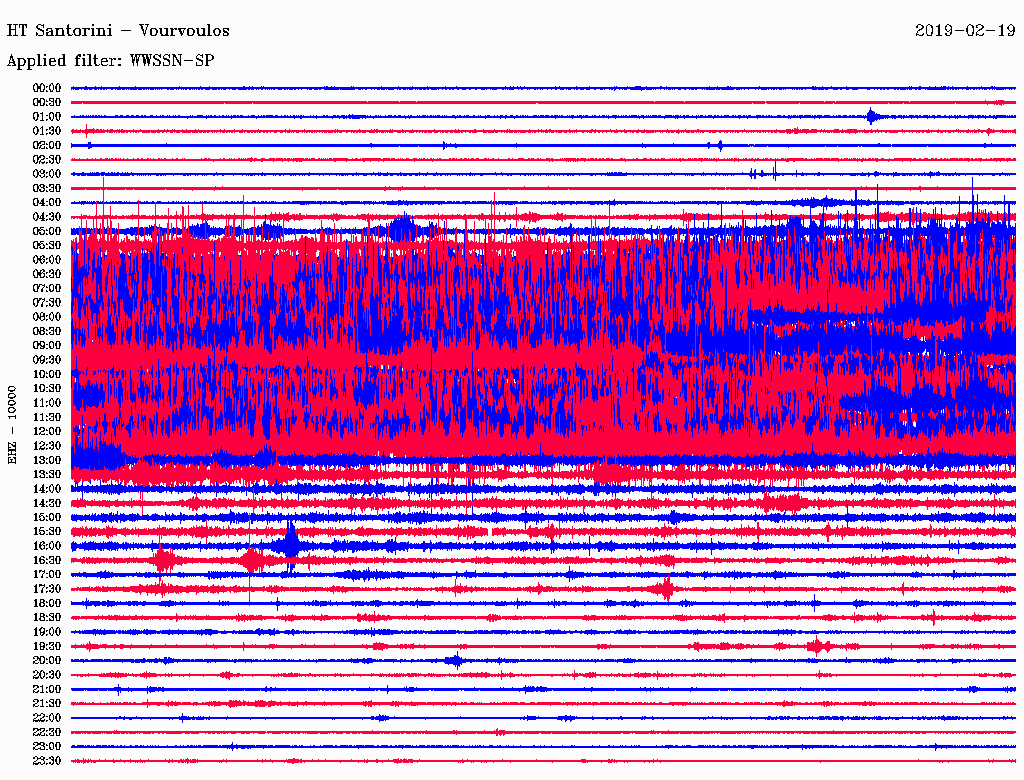
Task: Click the 'Applied filter: WWSSN-SP' text
Action: tap(110, 61)
